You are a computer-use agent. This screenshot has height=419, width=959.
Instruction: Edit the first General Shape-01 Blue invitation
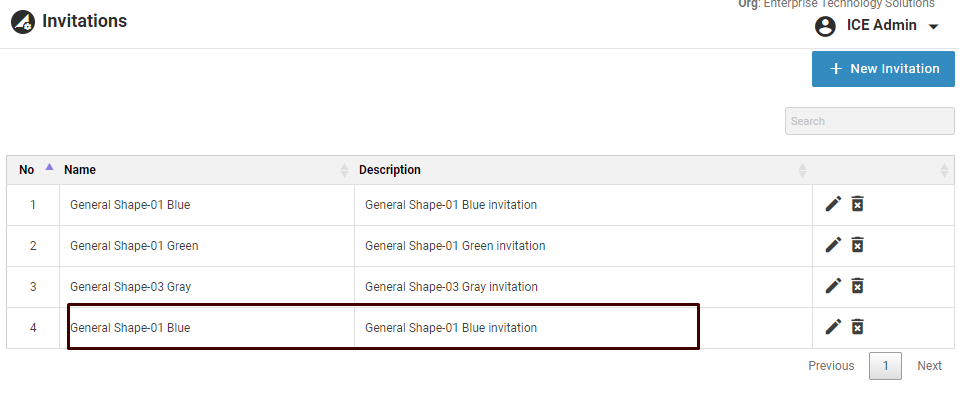(x=833, y=204)
